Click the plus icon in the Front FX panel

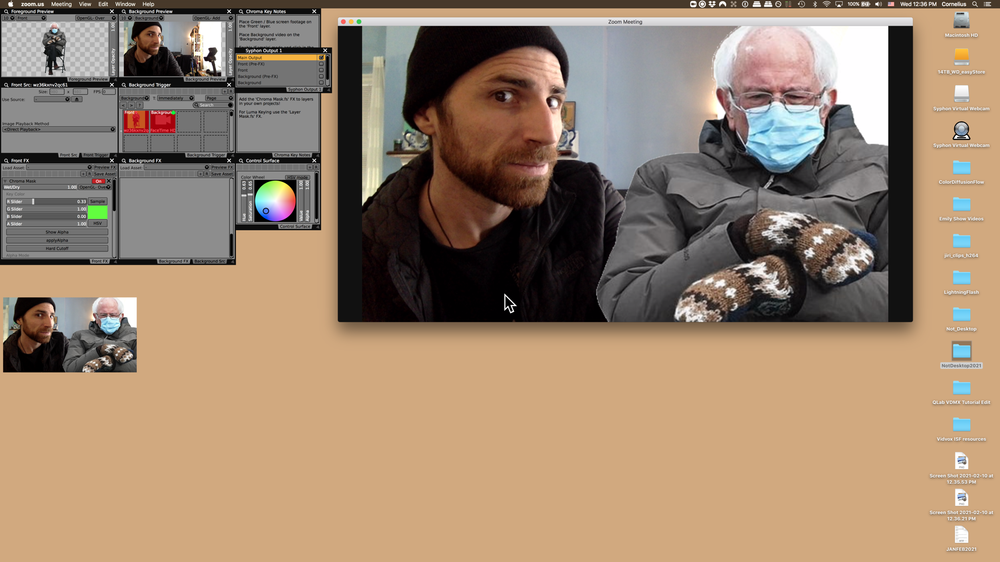click(x=83, y=174)
